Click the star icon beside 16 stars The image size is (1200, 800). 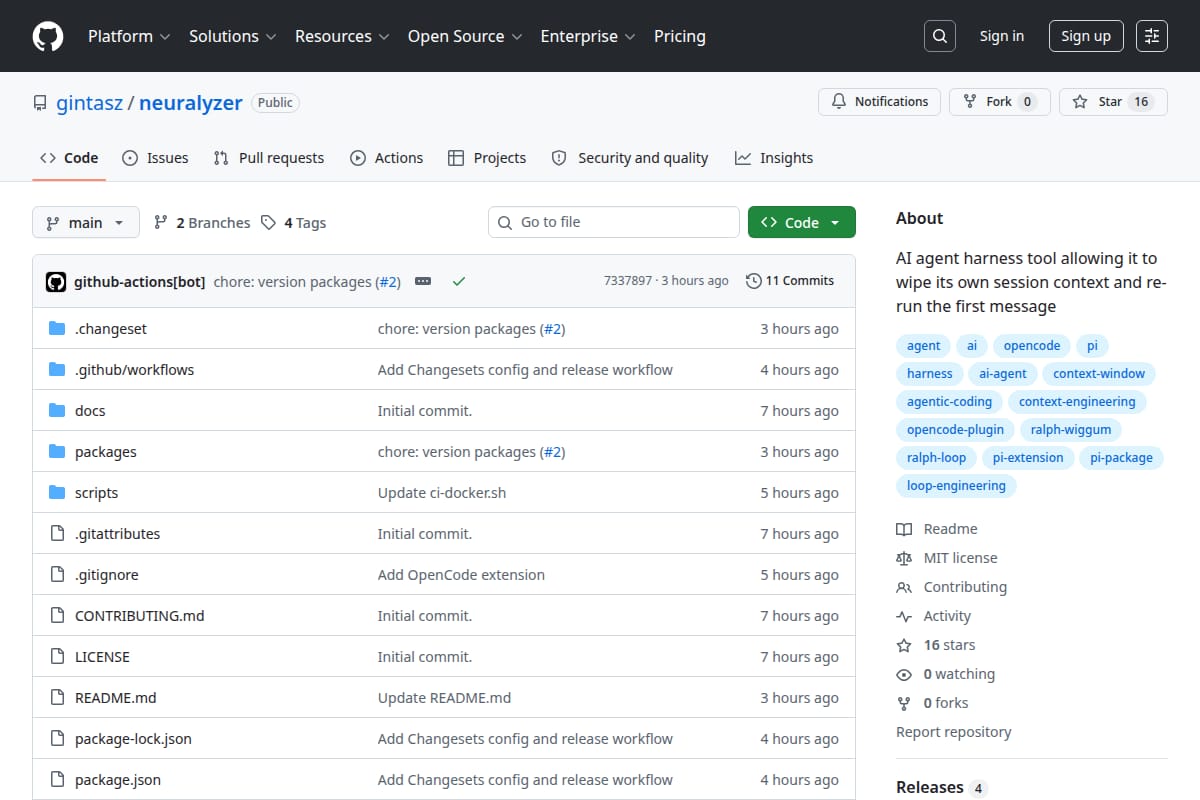click(x=904, y=645)
